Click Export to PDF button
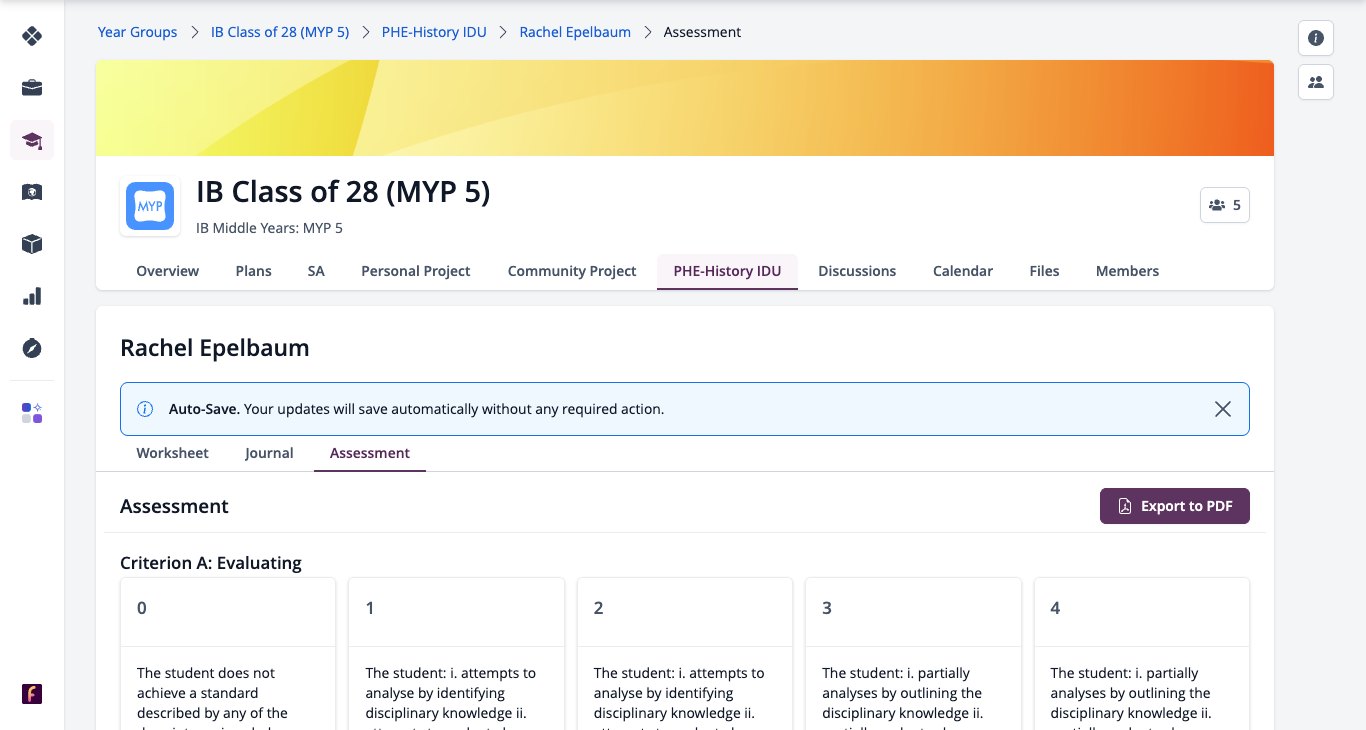Screen dimensions: 1366x730 pos(1175,506)
